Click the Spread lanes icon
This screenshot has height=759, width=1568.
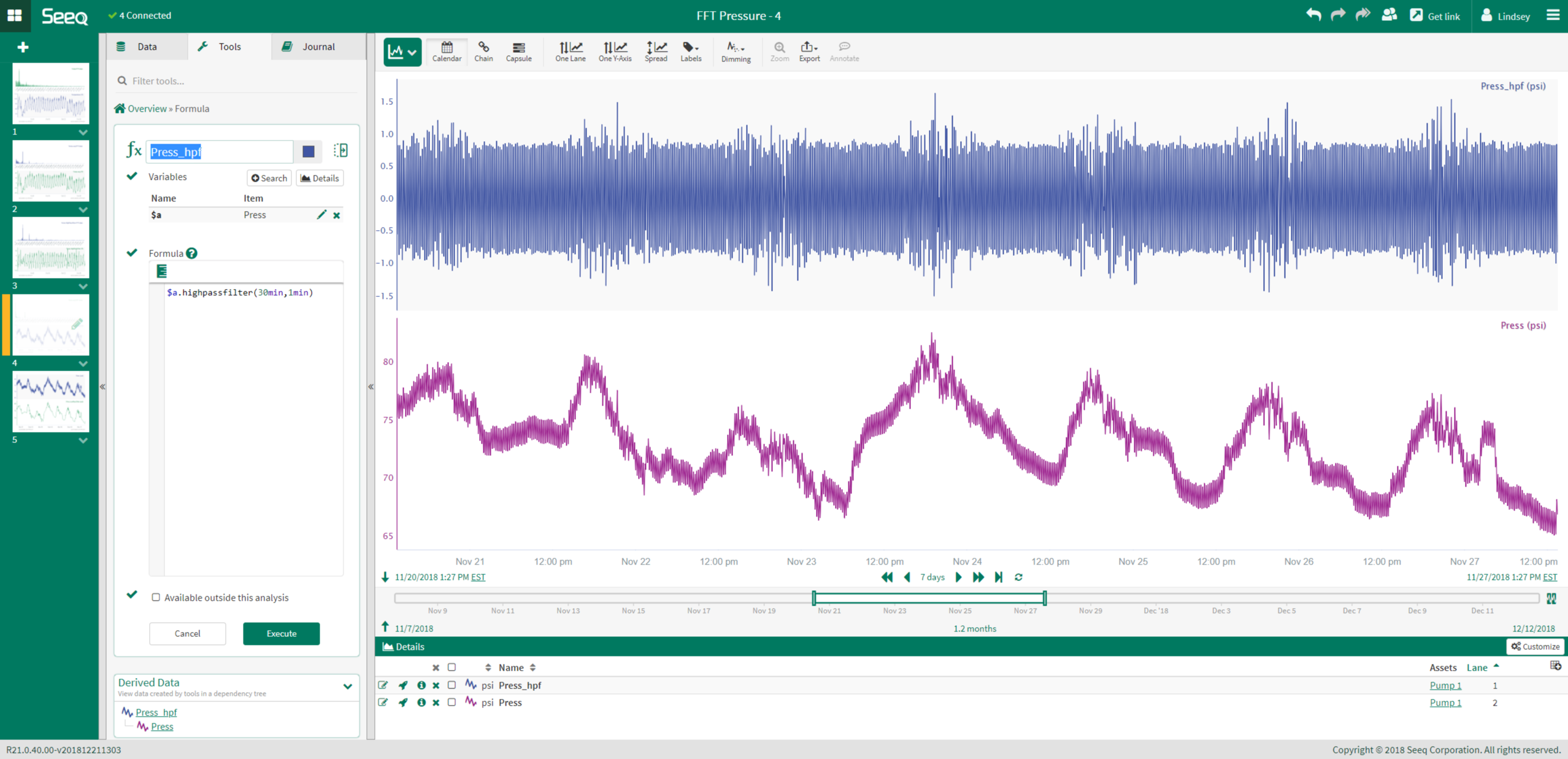[x=655, y=52]
